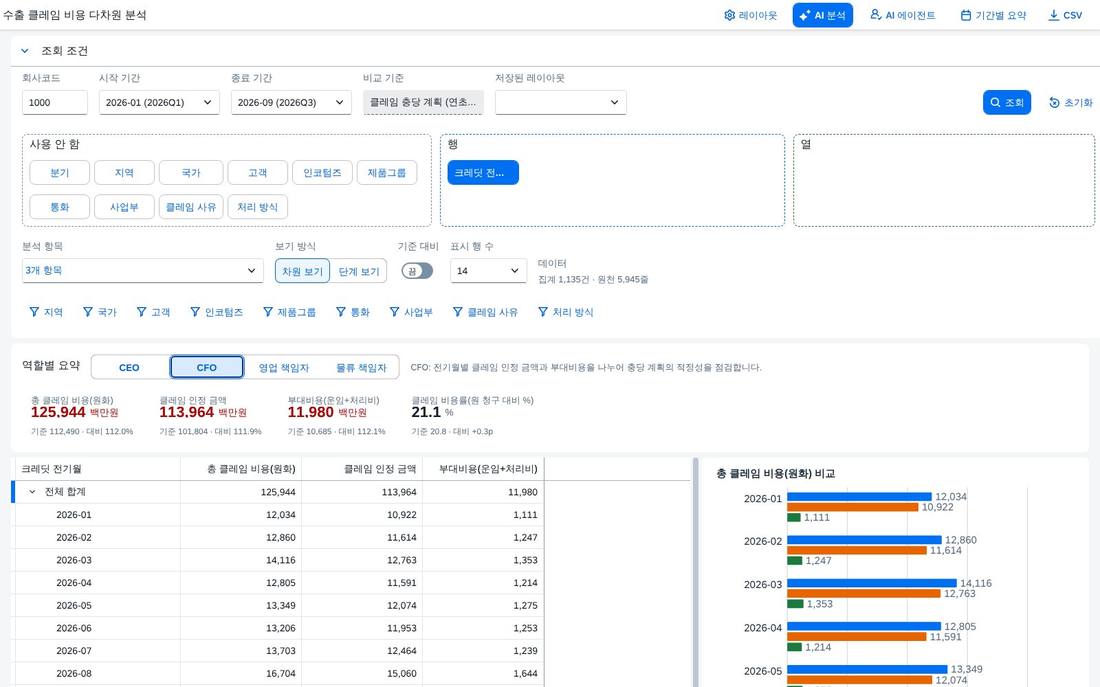
Task: Select the 2026-07 table row
Action: click(279, 651)
